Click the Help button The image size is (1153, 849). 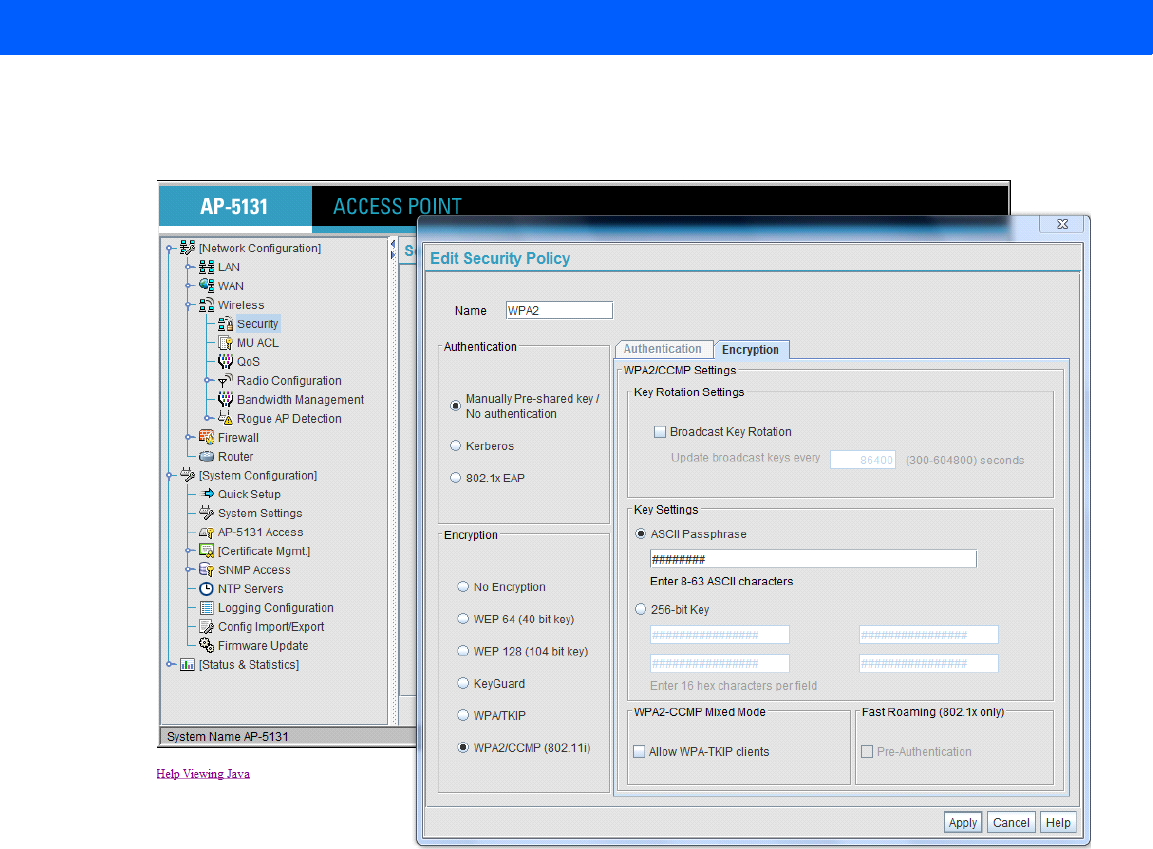[x=1058, y=823]
